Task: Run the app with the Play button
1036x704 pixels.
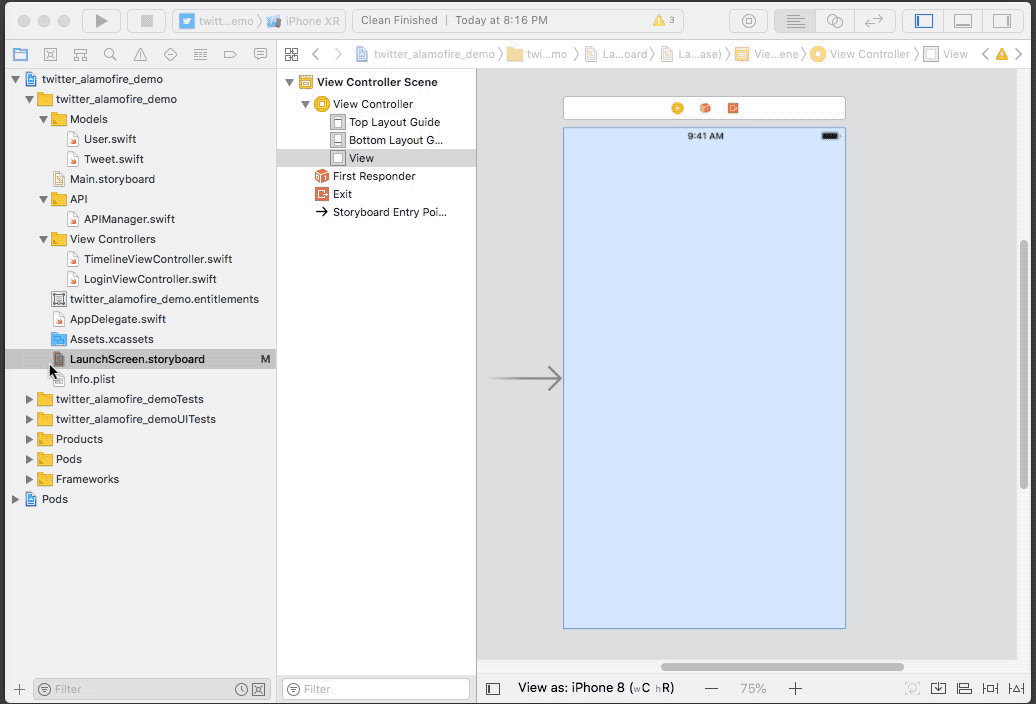Action: coord(100,19)
